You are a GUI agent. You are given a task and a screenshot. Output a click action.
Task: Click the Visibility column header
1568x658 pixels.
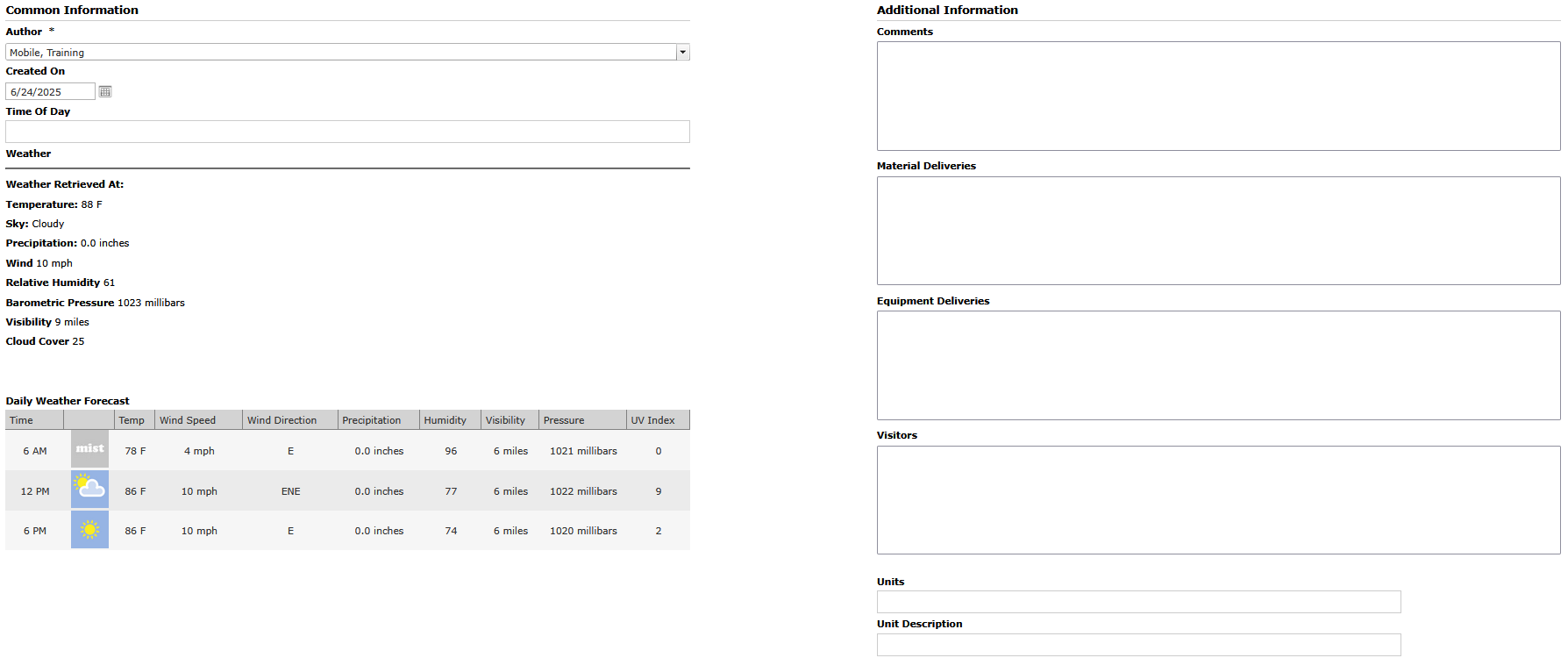point(510,420)
